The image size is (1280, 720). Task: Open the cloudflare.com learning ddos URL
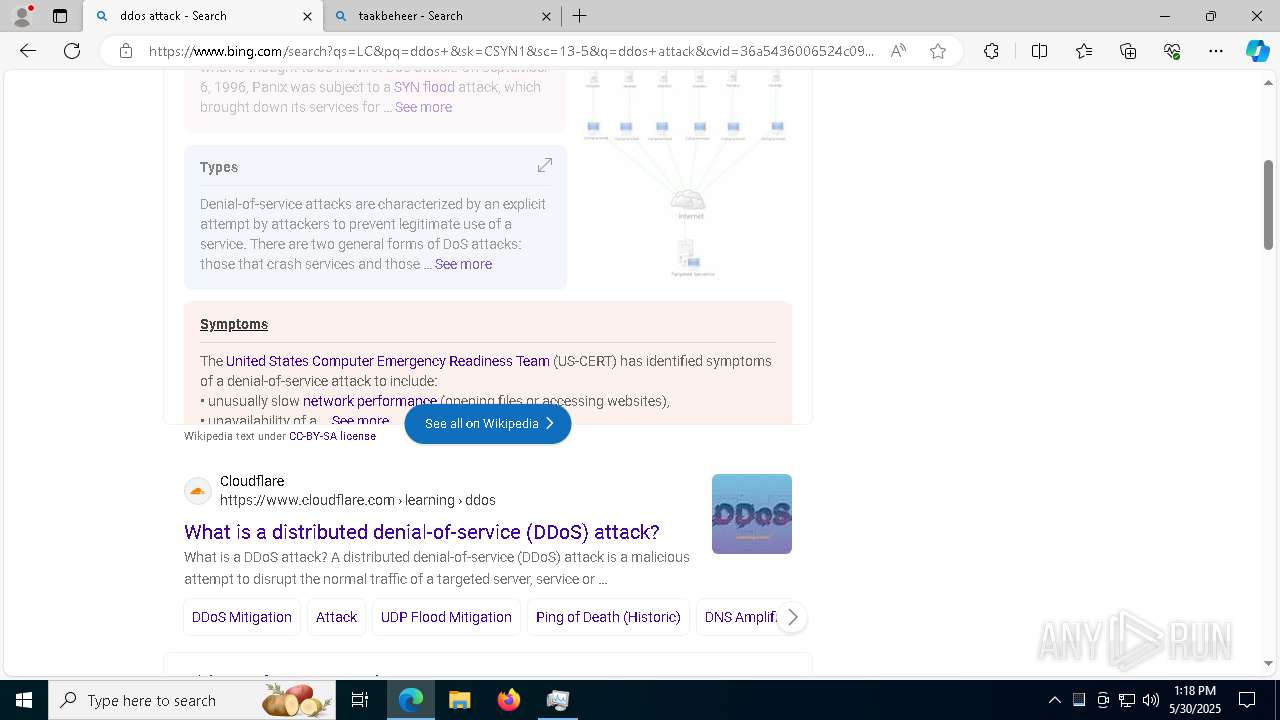(x=358, y=500)
